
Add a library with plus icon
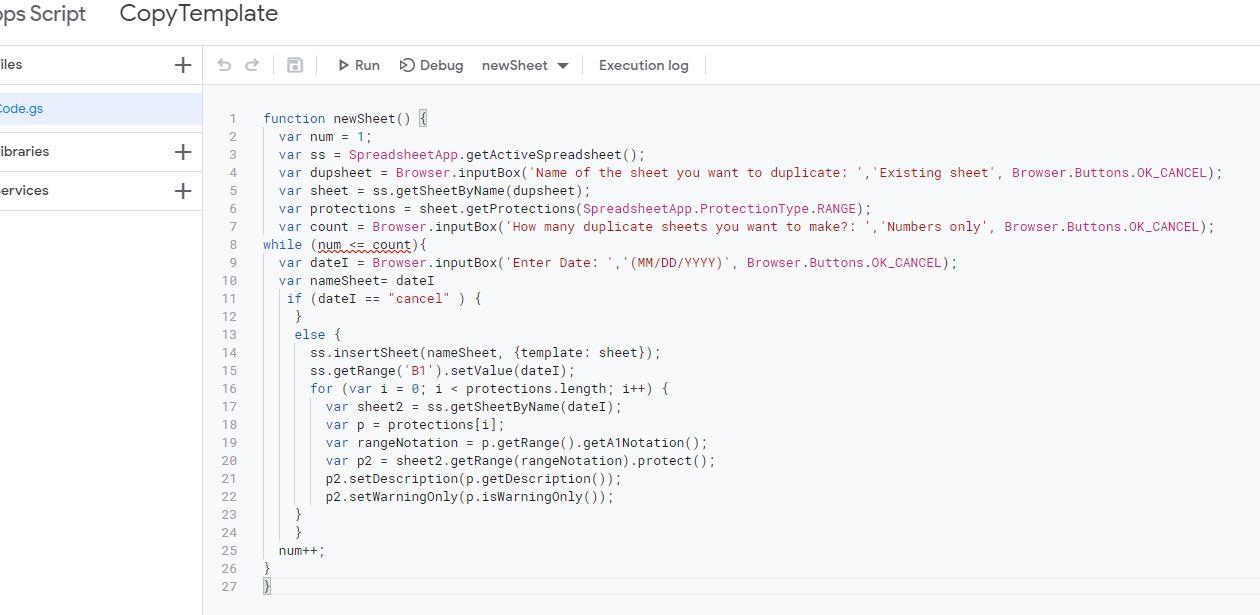click(182, 152)
